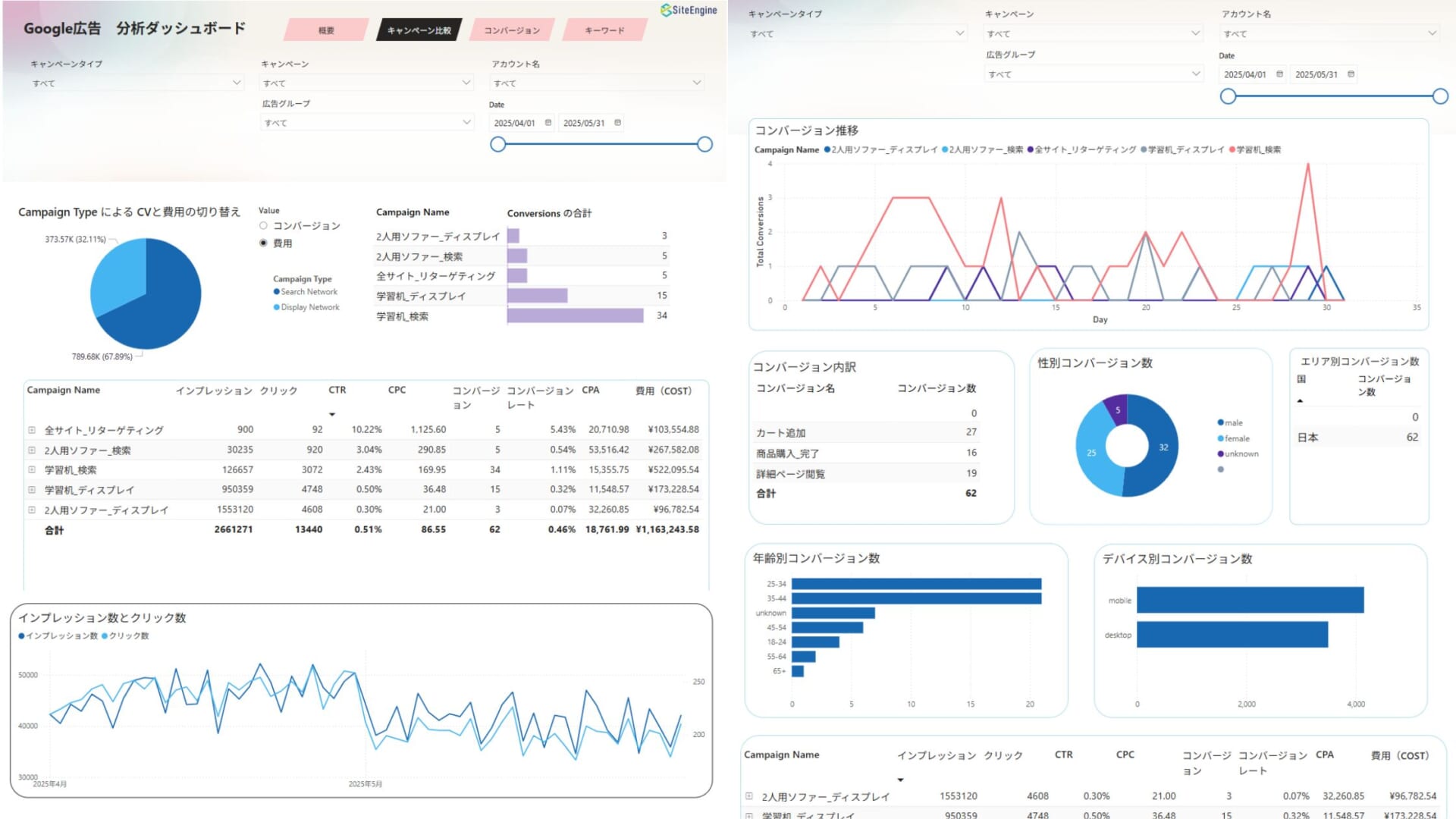Sort left table by CPA header
The width and height of the screenshot is (1456, 819).
590,391
